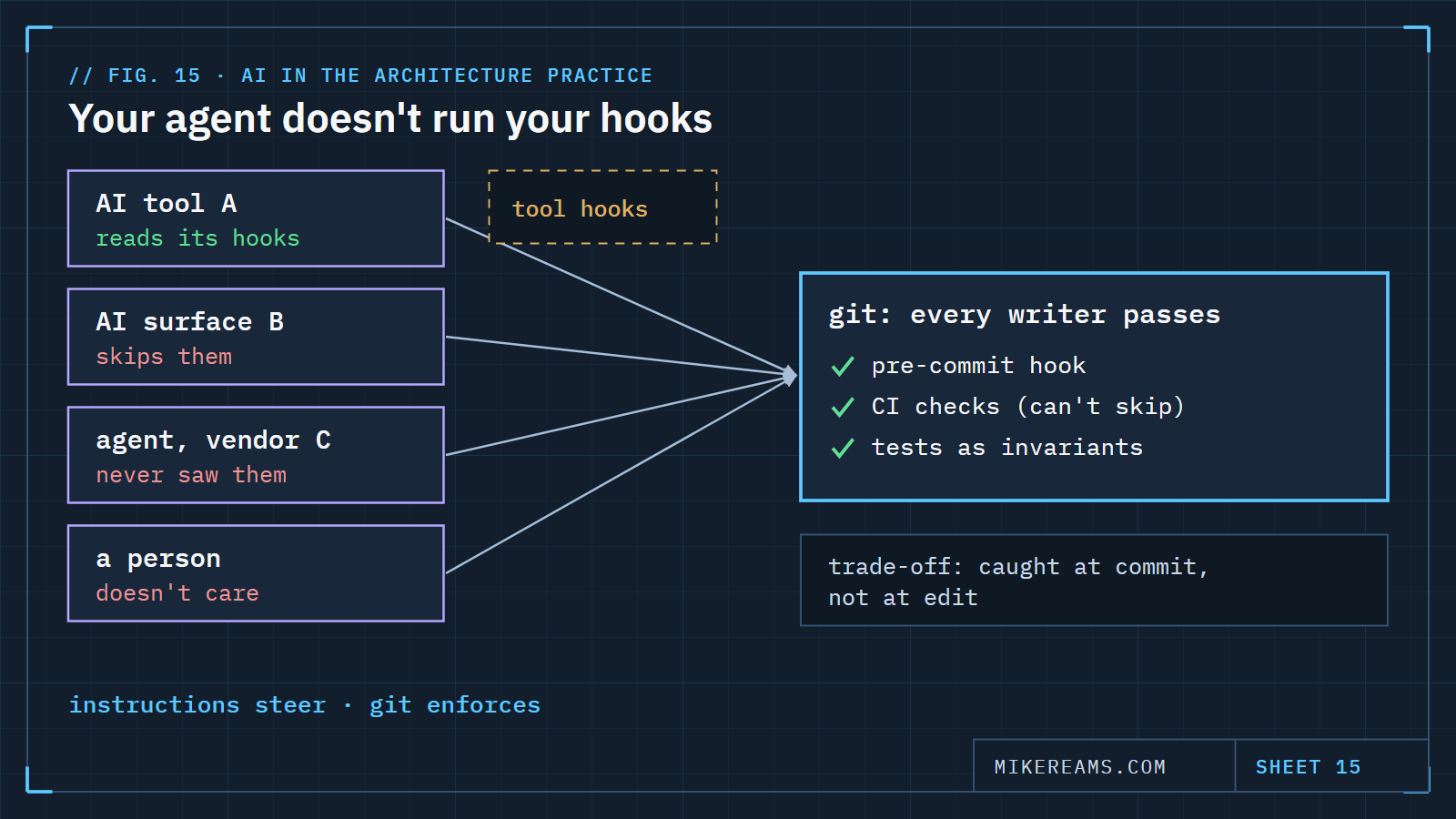Click the arrowhead converging on the git box
The width and height of the screenshot is (1456, 819).
(x=790, y=375)
